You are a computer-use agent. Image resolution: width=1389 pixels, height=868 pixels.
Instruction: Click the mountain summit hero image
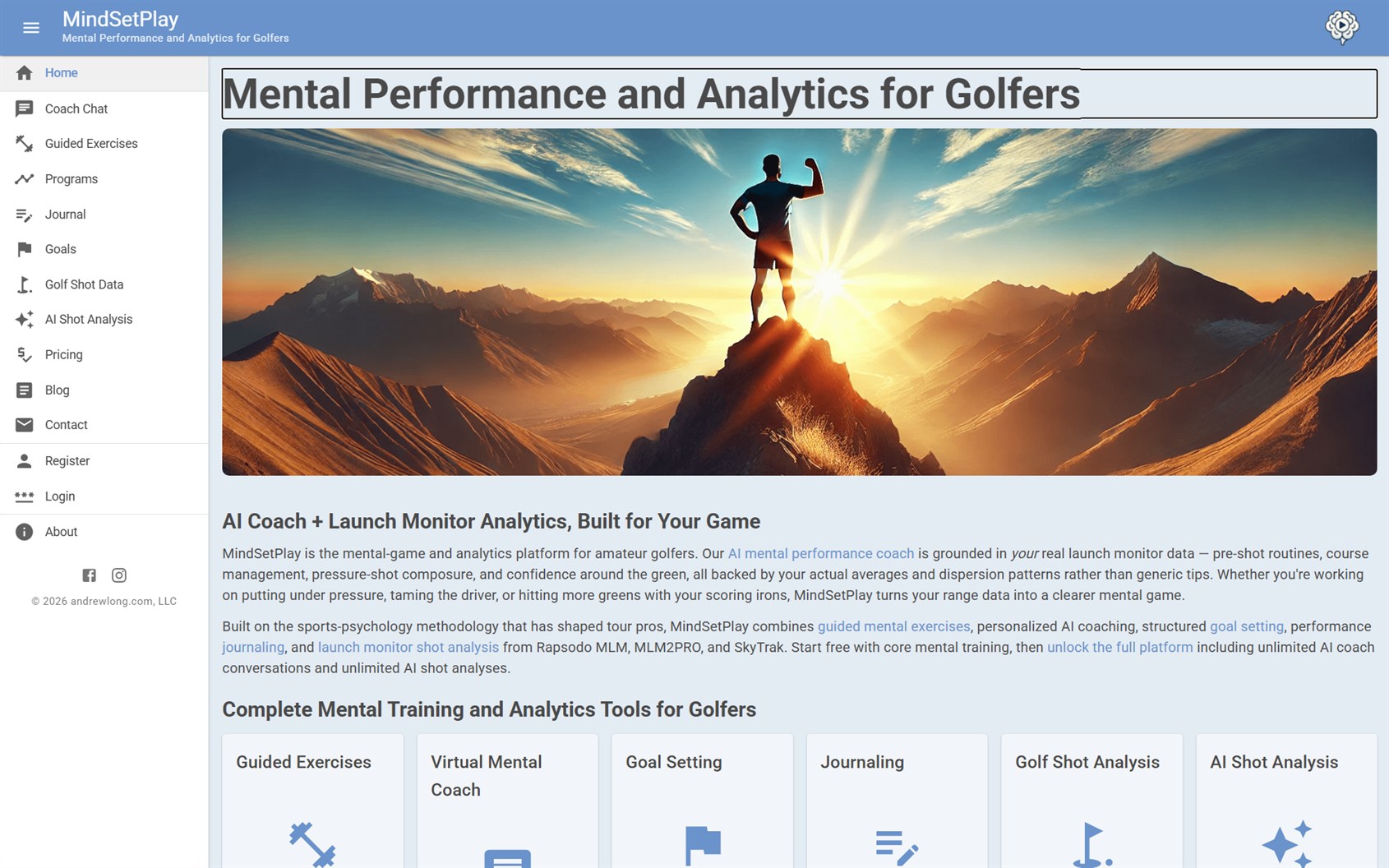click(x=799, y=302)
